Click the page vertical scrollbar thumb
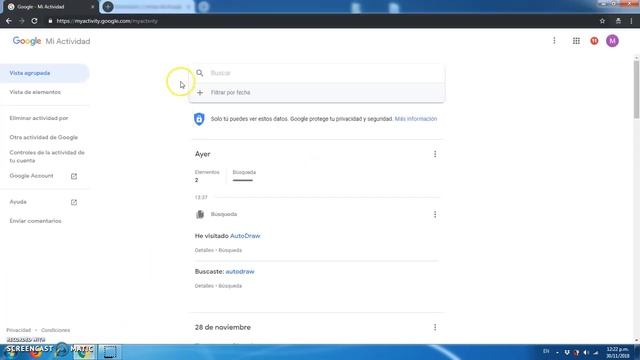 point(636,90)
